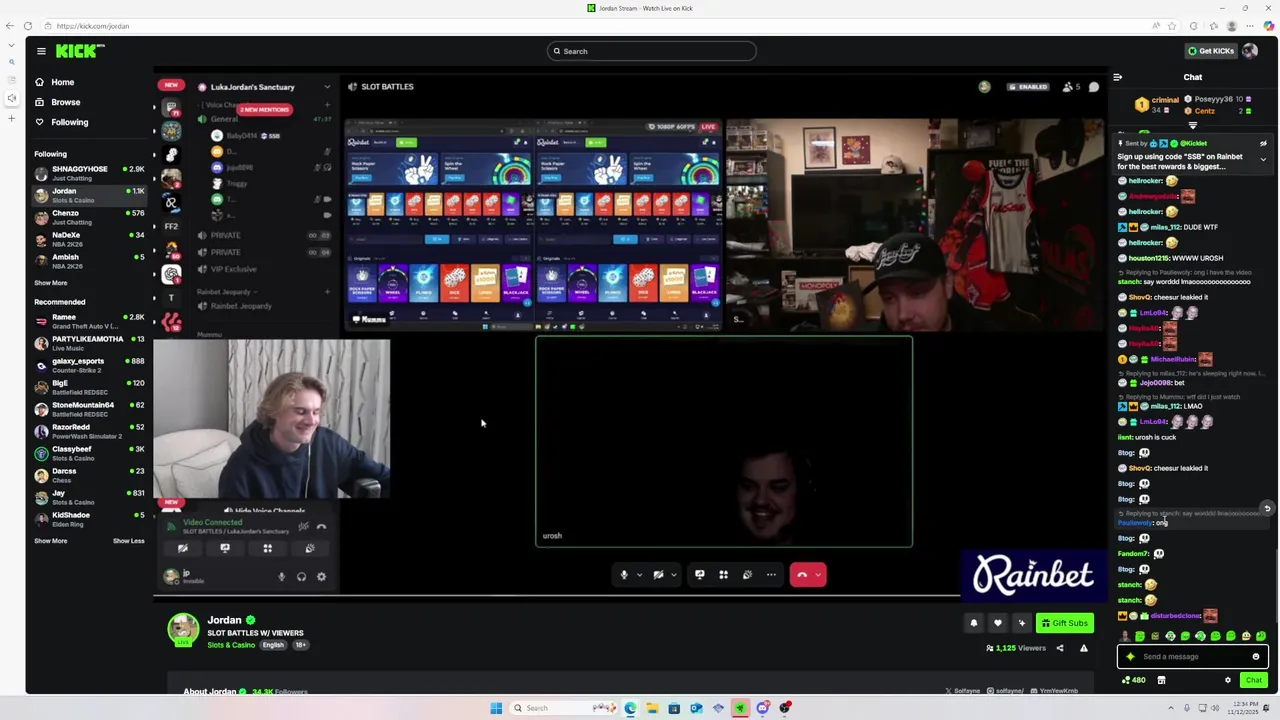Viewport: 1280px width, 720px height.
Task: Expand LukaJordan's Sanctuary server dropdown
Action: pyautogui.click(x=326, y=87)
